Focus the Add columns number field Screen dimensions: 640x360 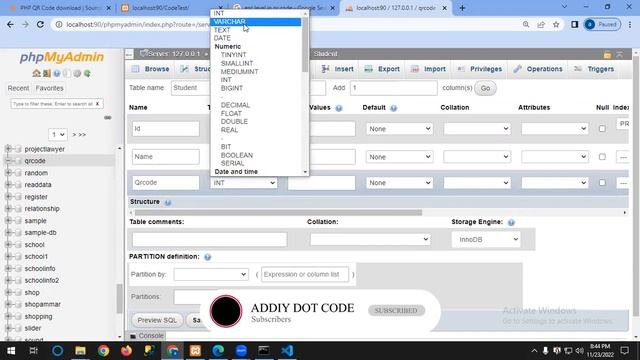tap(393, 88)
